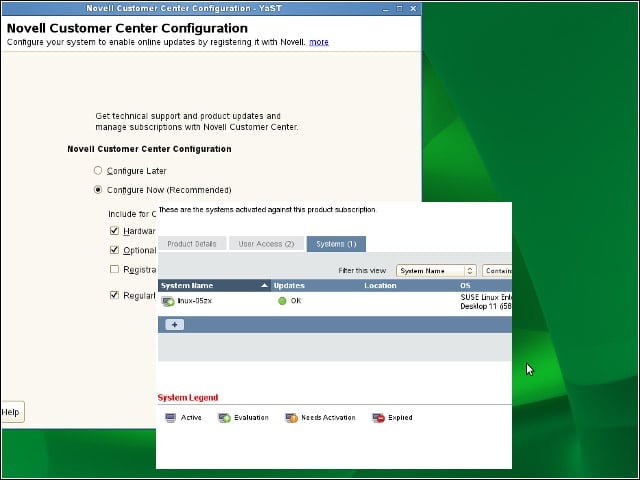Viewport: 640px width, 480px height.
Task: Open the System Name filter dropdown
Action: coord(436,271)
